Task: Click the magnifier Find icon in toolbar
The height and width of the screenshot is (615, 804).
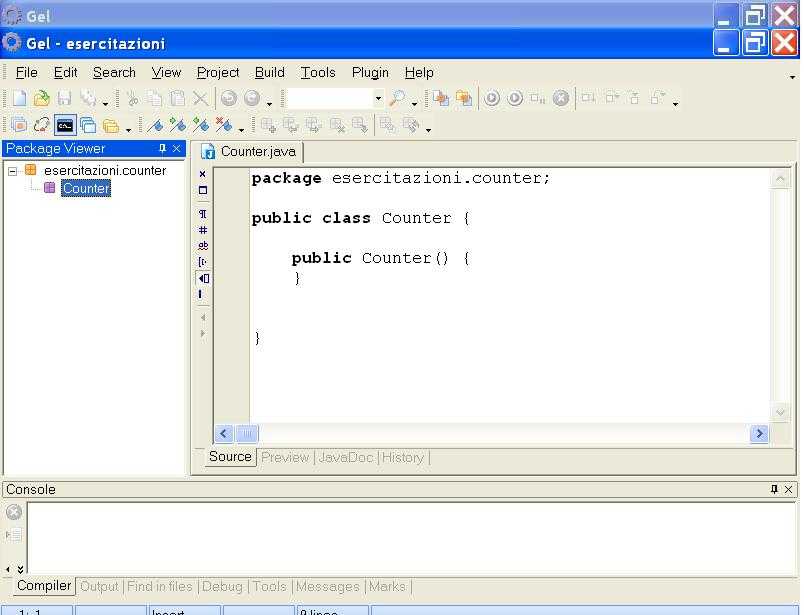Action: [398, 98]
